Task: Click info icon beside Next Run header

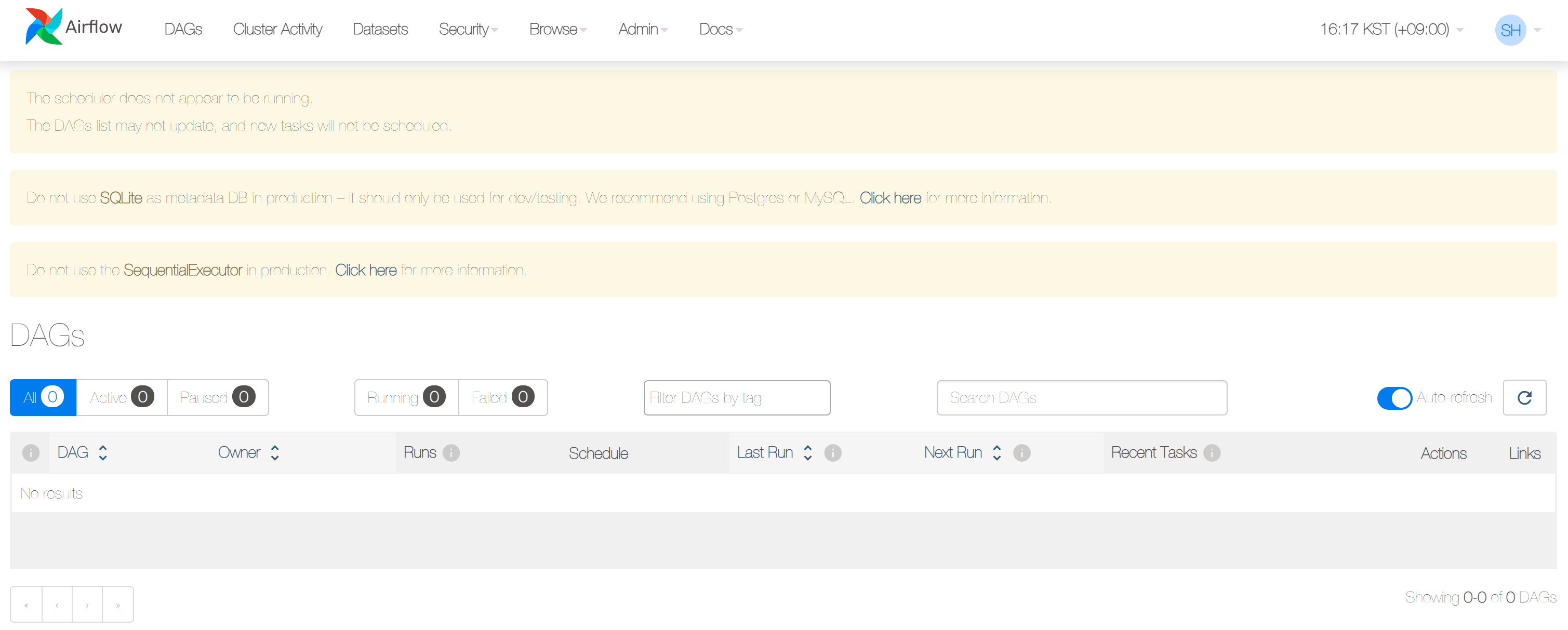Action: [1021, 453]
